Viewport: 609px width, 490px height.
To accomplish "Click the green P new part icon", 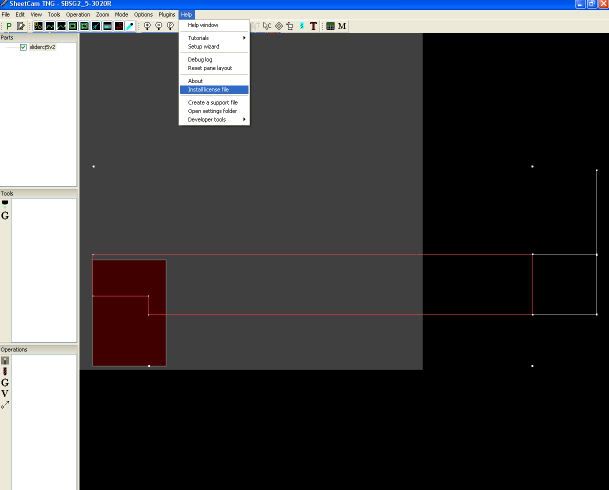I will point(9,26).
